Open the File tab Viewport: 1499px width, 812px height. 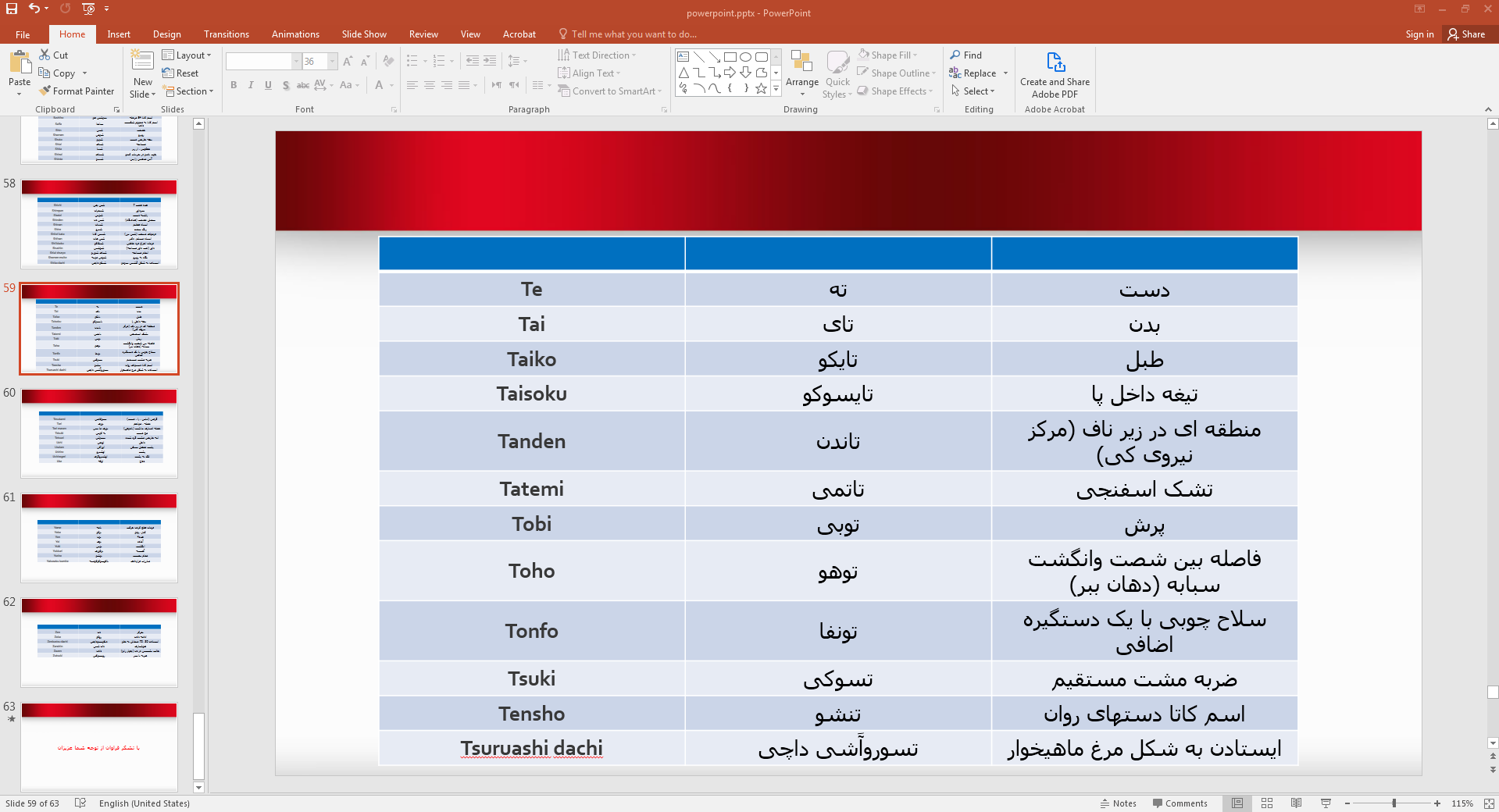23,34
